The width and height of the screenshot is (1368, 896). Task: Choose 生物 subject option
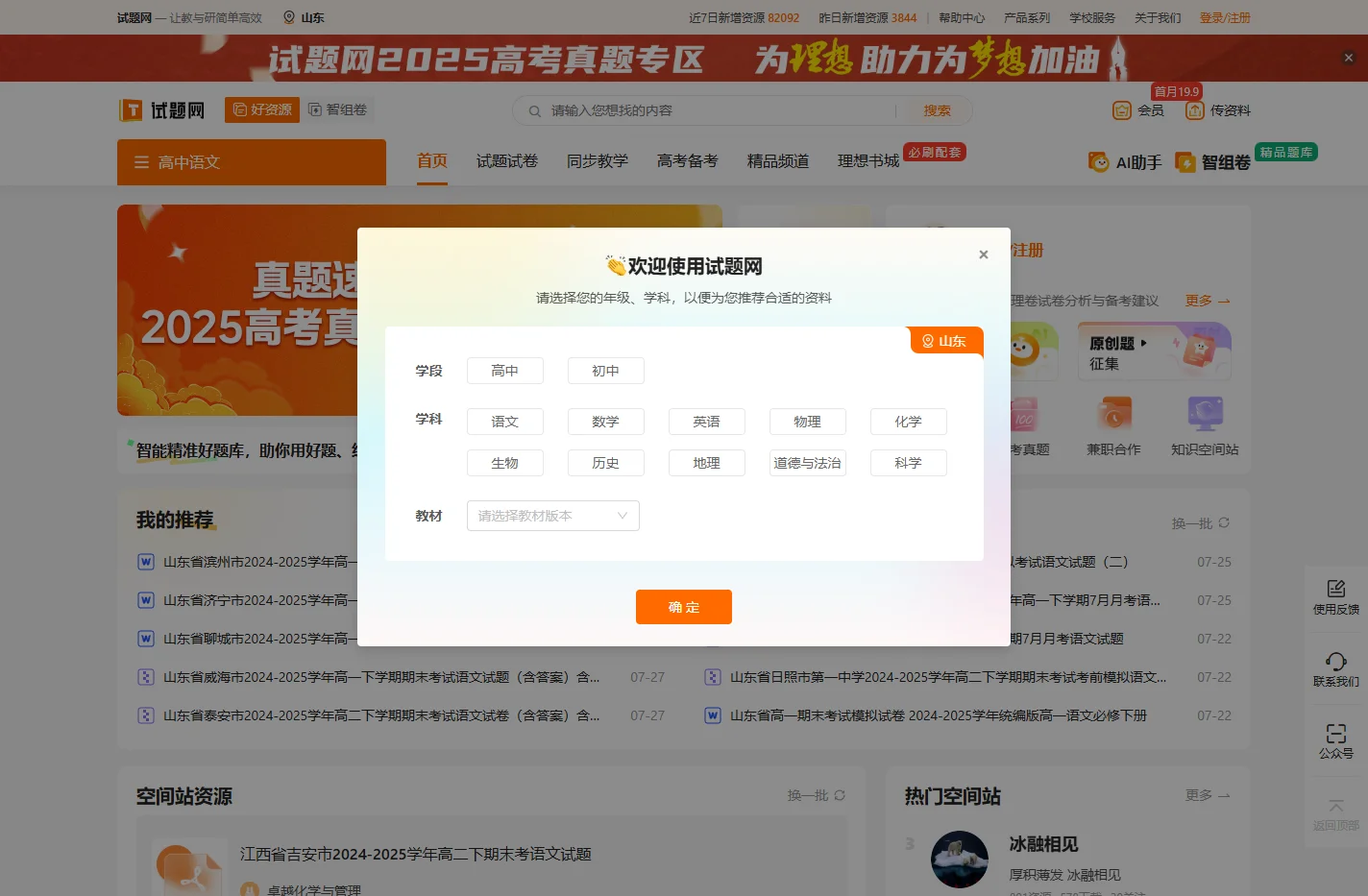pyautogui.click(x=504, y=463)
